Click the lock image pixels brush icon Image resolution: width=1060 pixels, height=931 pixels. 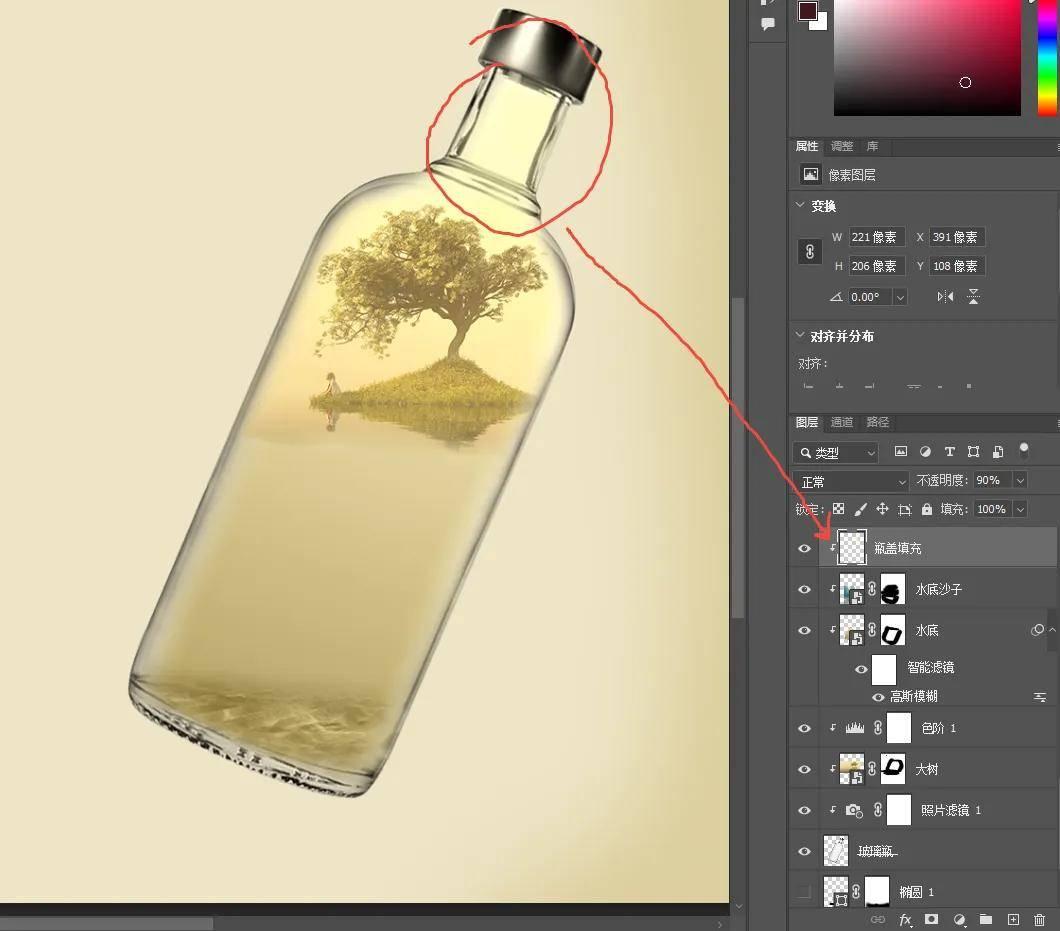click(860, 509)
